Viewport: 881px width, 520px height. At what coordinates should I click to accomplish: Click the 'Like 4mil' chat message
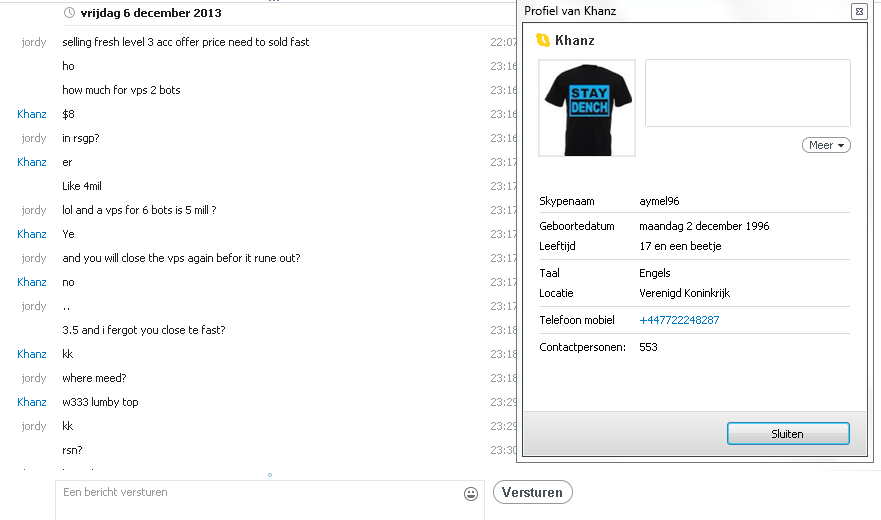pyautogui.click(x=82, y=186)
